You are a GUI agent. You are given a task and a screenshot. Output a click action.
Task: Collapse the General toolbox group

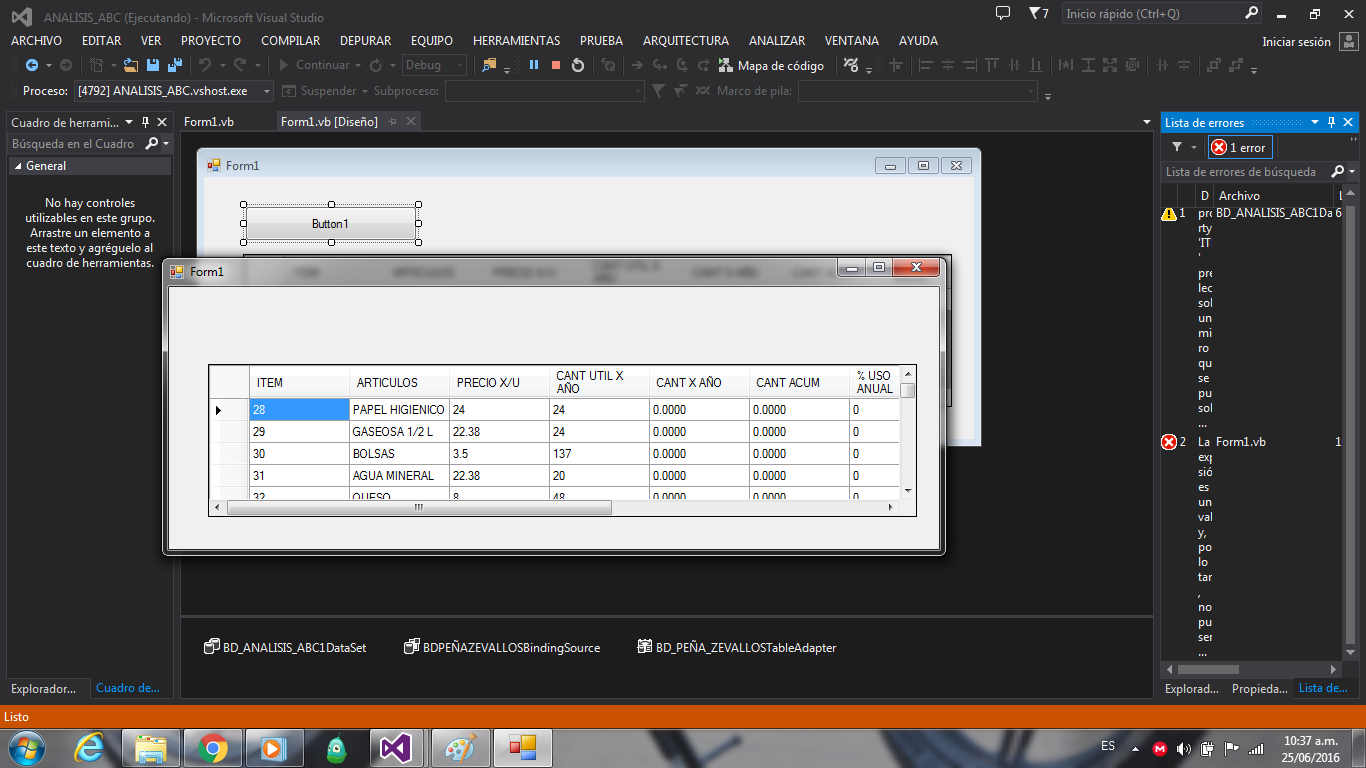pos(18,166)
